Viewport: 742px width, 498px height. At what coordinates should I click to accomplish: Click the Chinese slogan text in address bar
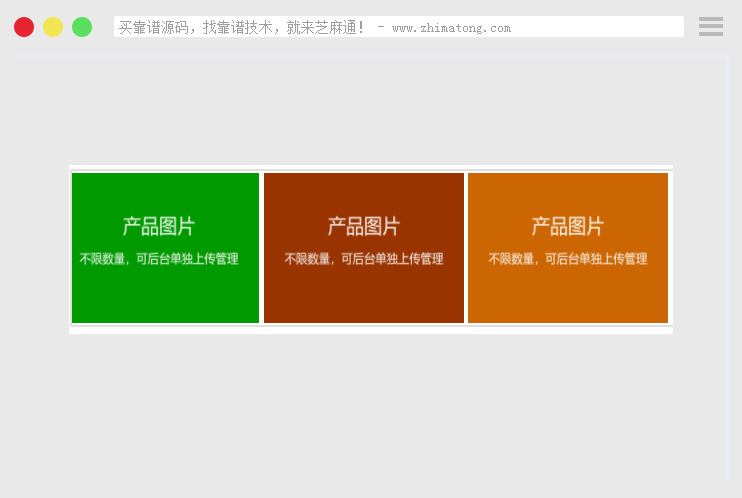click(241, 27)
